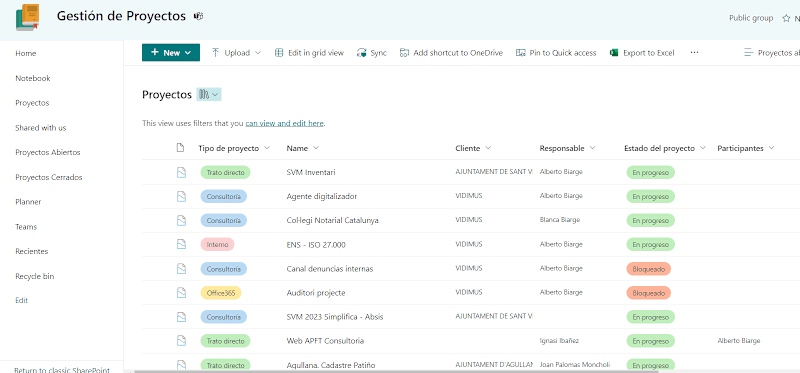
Task: Open the Auditori projecte item
Action: pyautogui.click(x=316, y=293)
